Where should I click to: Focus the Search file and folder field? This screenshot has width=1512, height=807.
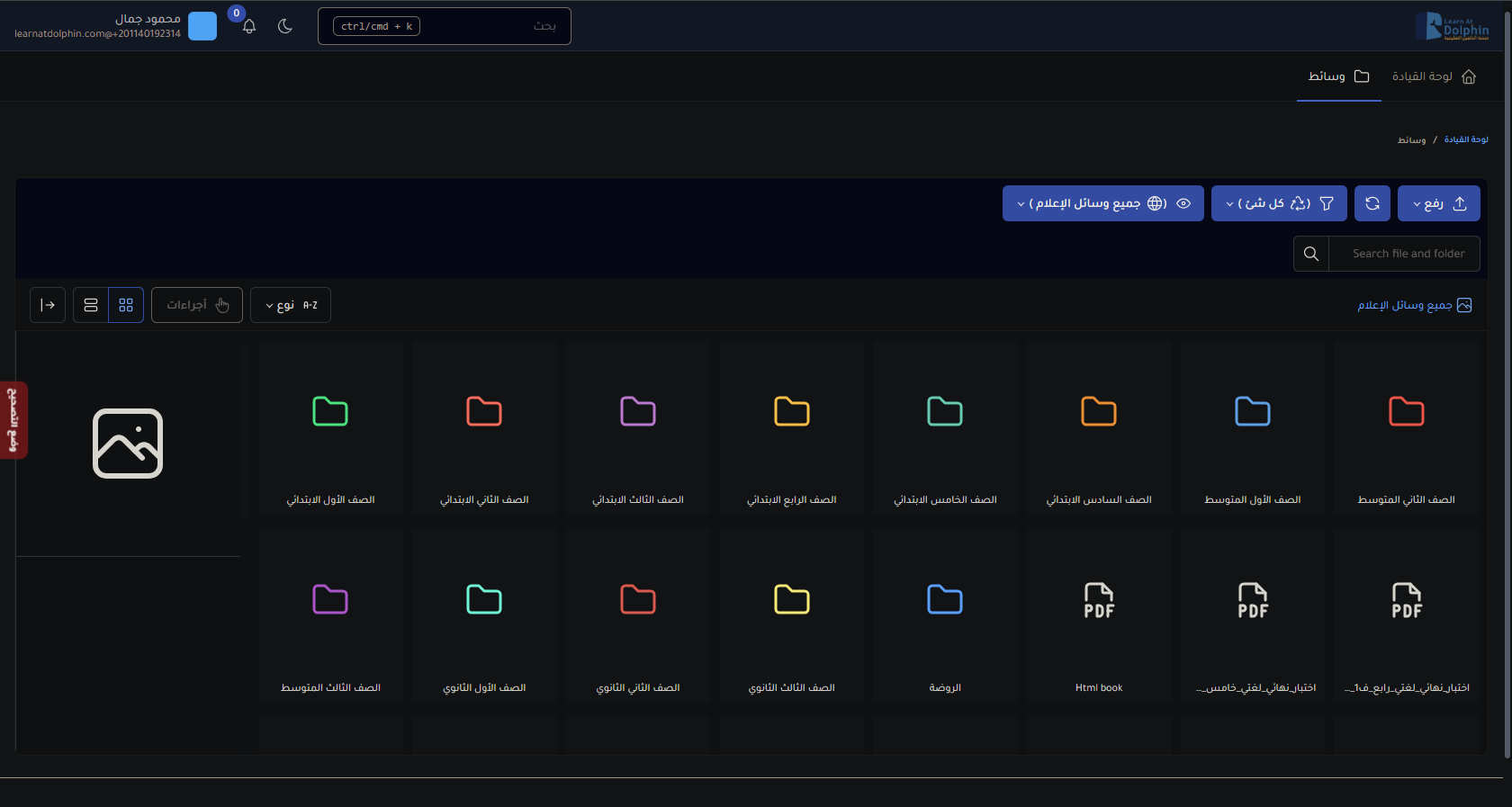1407,254
